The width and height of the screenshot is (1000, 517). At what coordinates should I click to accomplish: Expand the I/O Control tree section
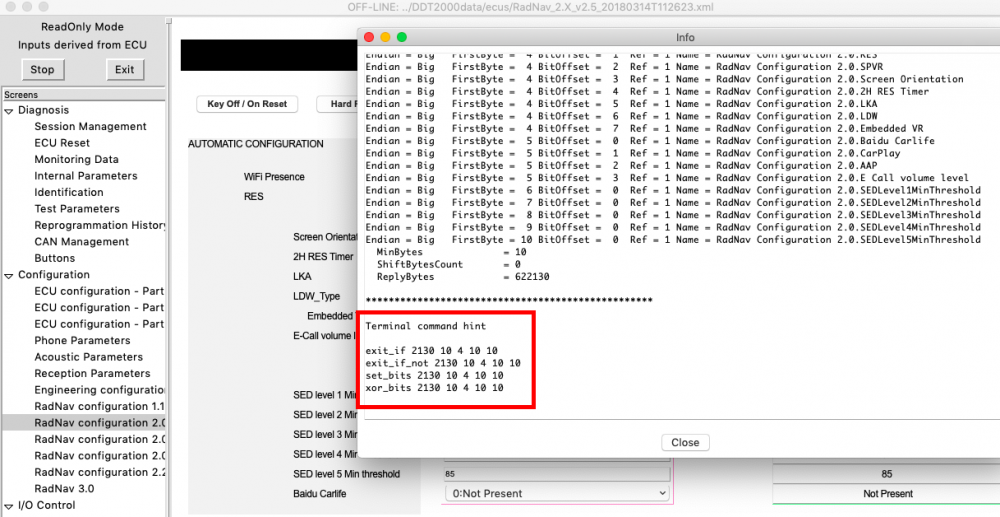(9, 506)
